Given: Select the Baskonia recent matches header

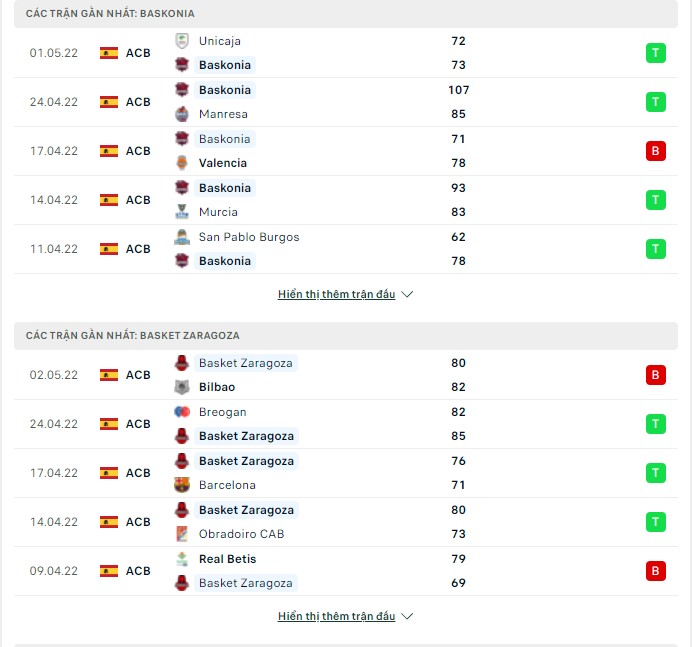Looking at the screenshot, I should click(346, 14).
